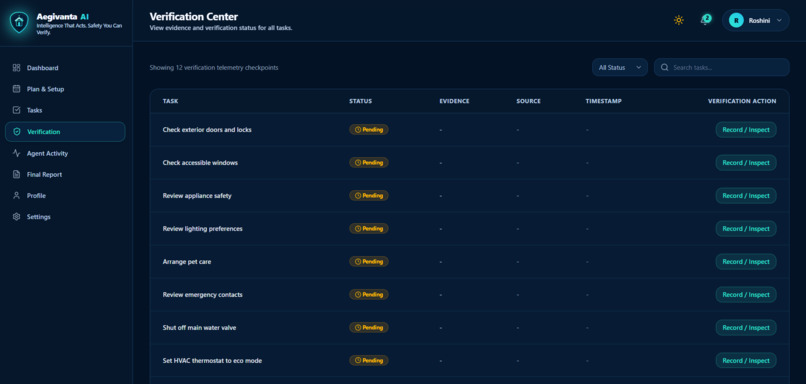Click the Aegivanta AI shield logo
The height and width of the screenshot is (384, 806).
[19, 22]
